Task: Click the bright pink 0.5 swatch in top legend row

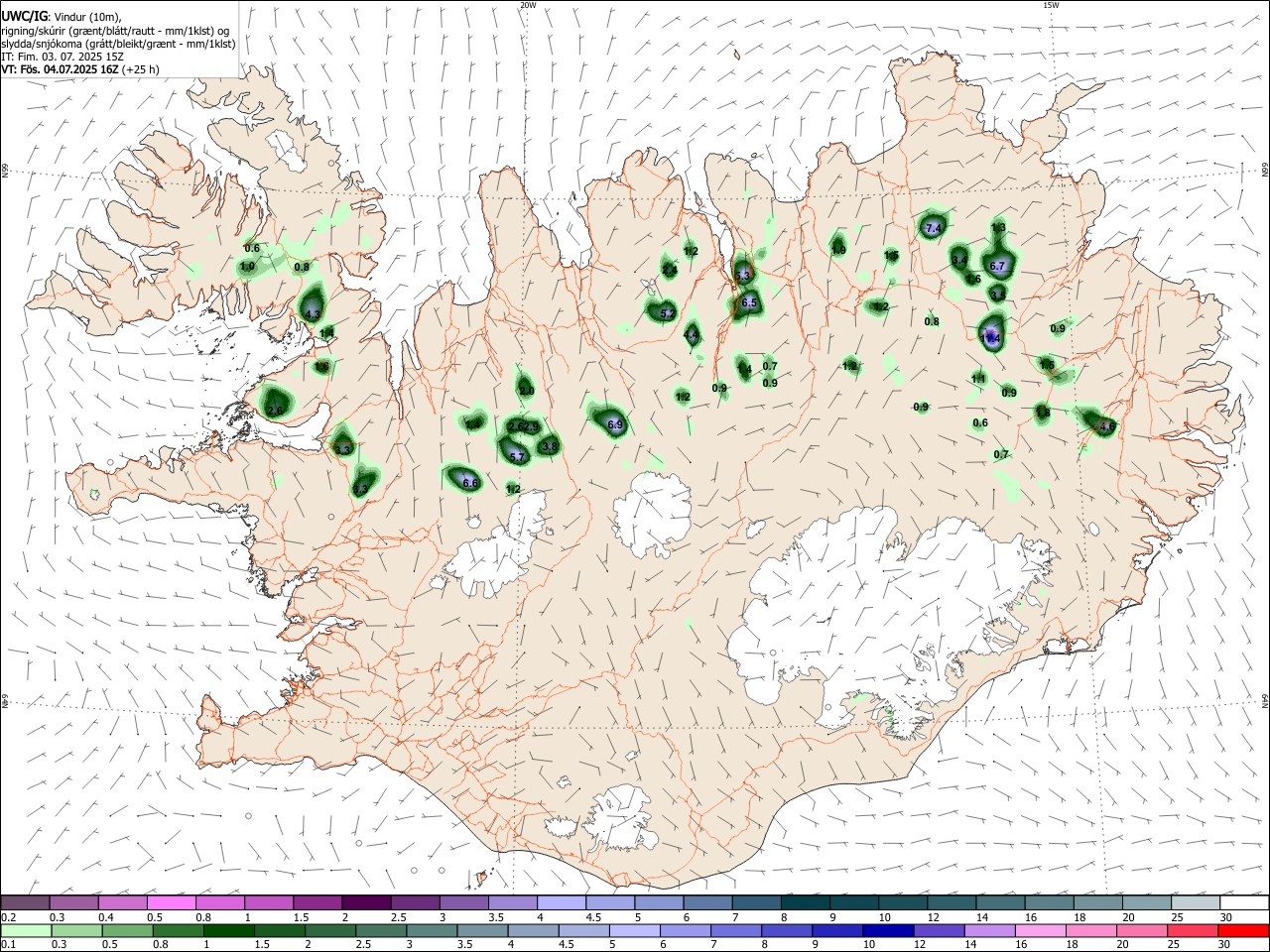Action: (171, 902)
